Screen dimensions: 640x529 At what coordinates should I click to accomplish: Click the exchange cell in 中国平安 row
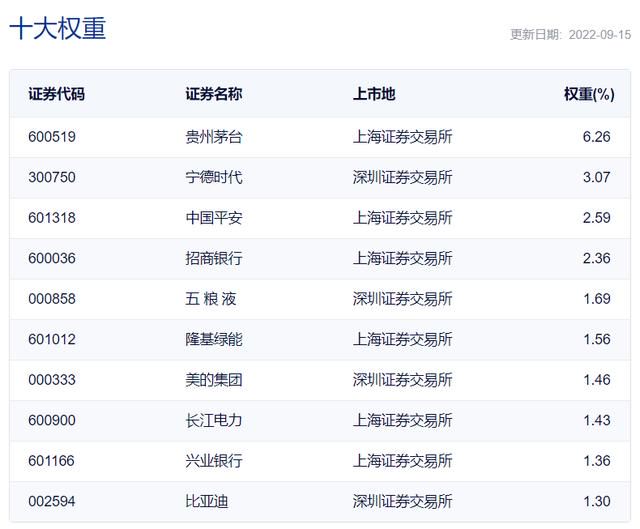tap(402, 218)
